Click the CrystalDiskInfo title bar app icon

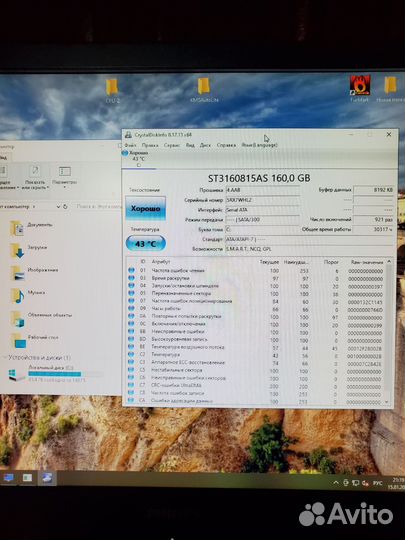pos(128,135)
